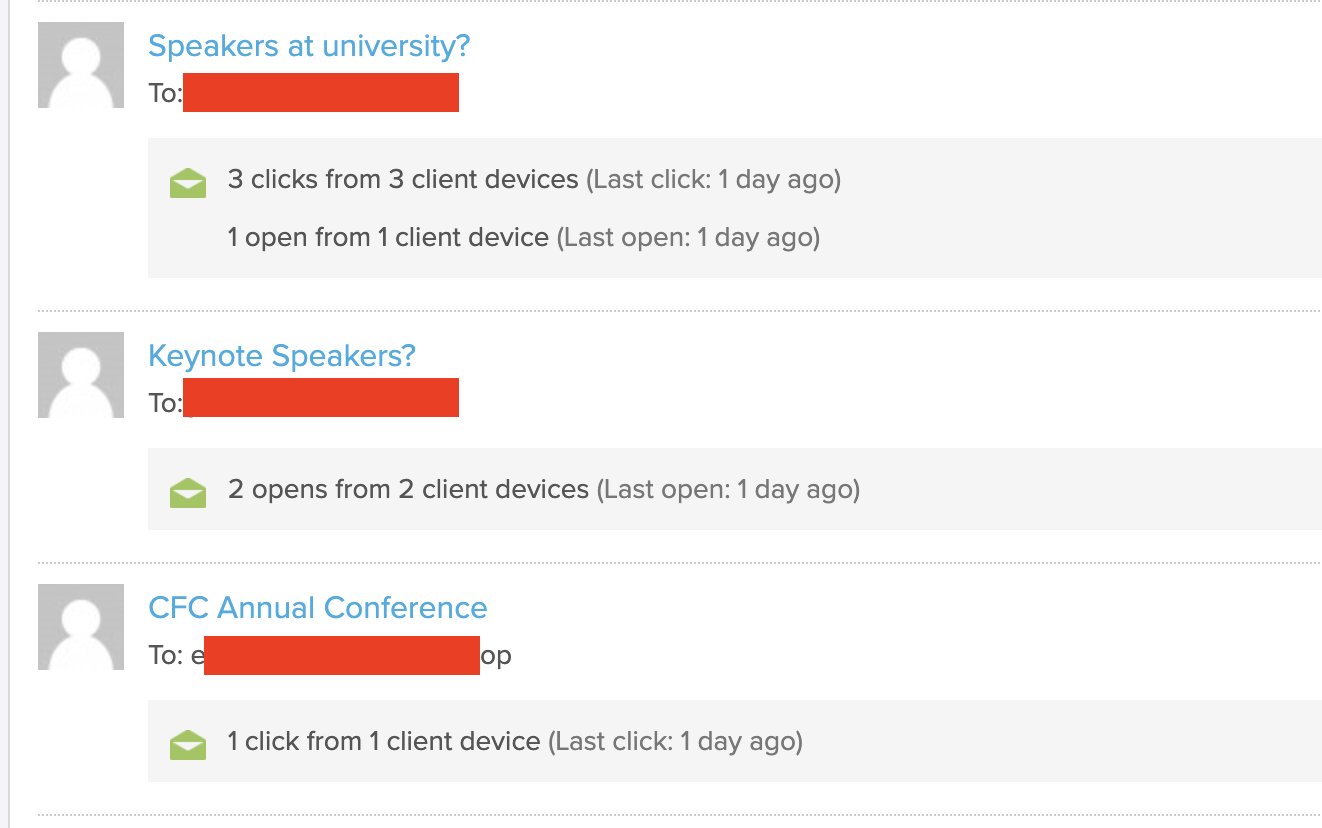Click Last click timestamp under CFC Annual Conference
The height and width of the screenshot is (828, 1322).
675,742
